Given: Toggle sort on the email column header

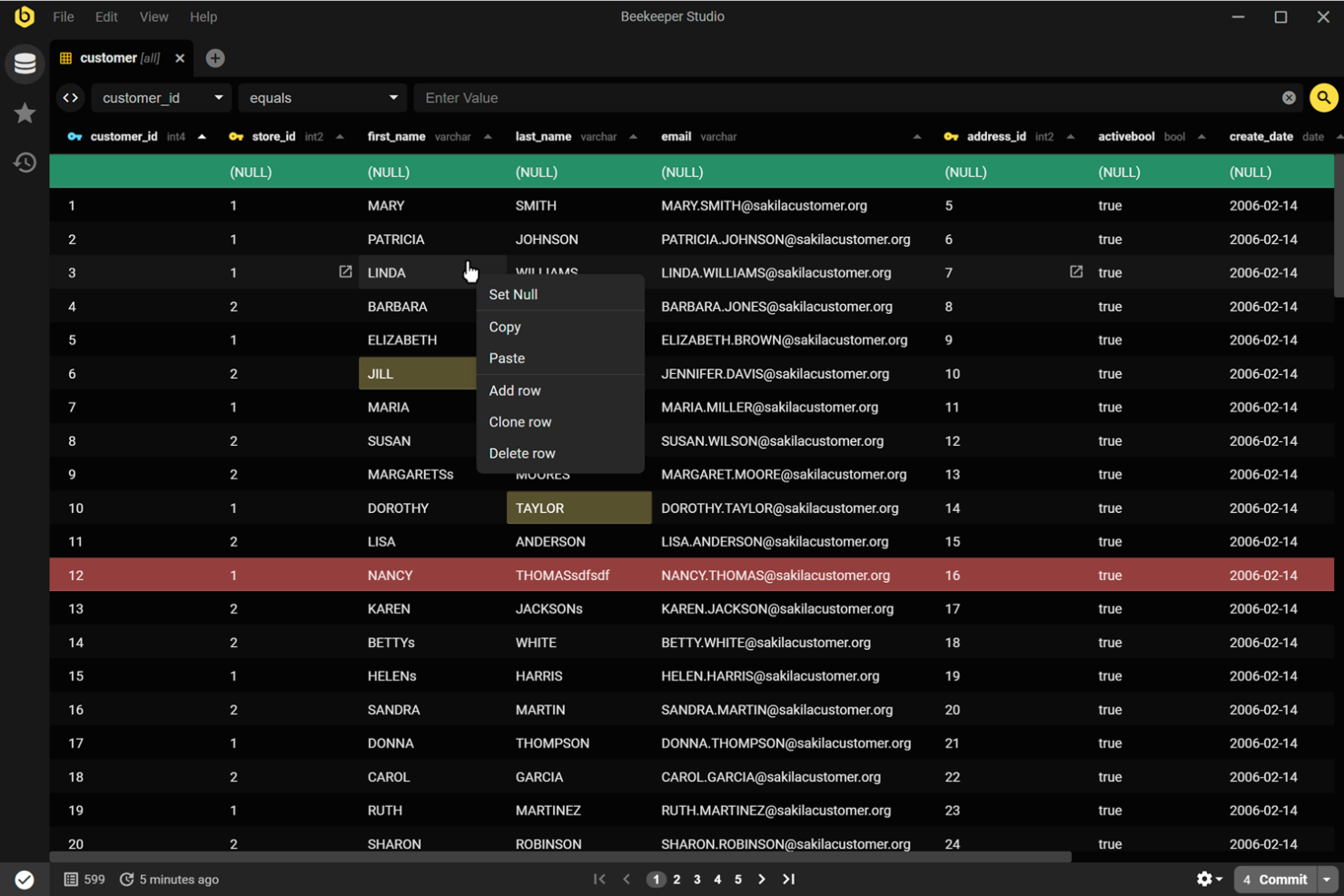Looking at the screenshot, I should point(917,136).
